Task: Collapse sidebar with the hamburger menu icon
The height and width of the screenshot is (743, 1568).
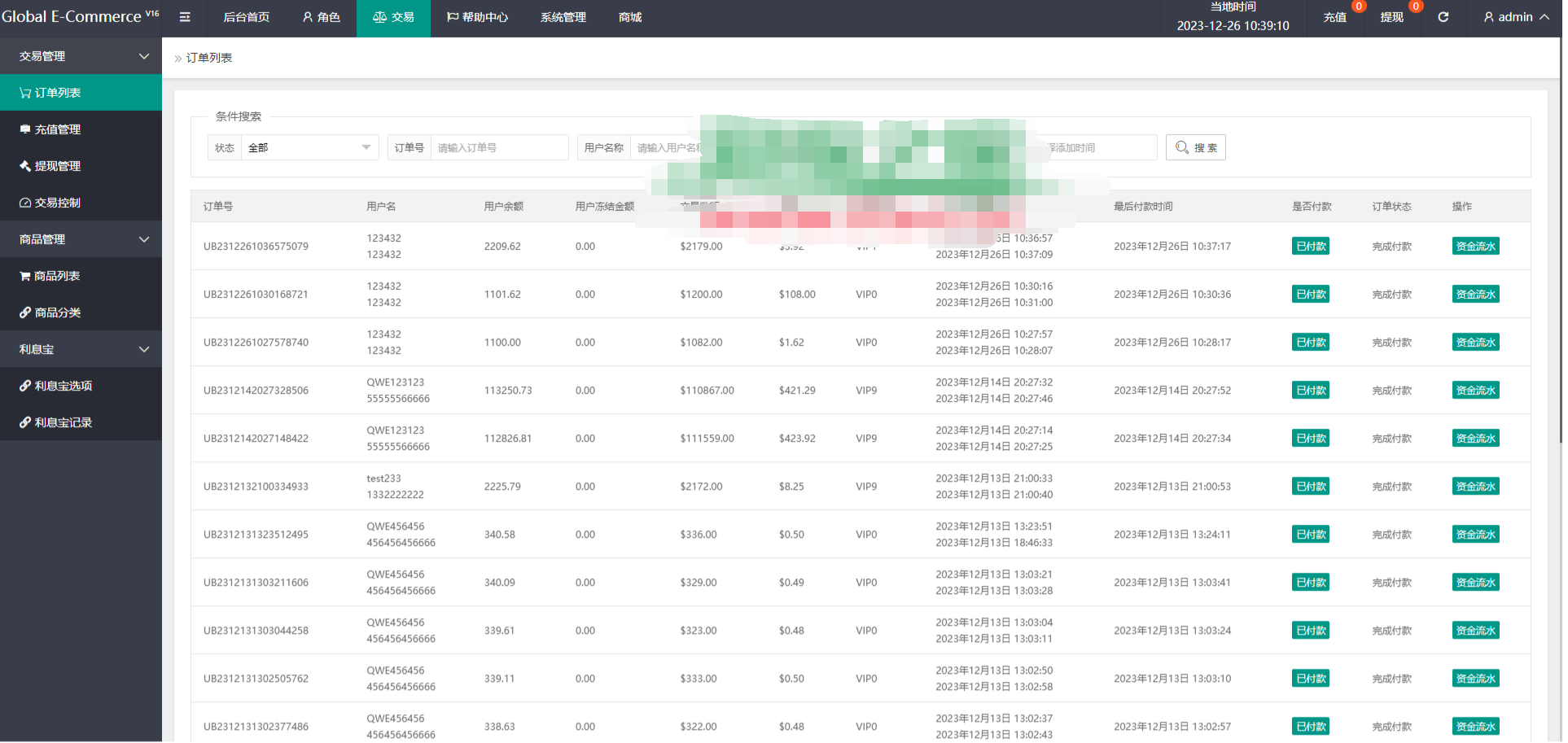Action: click(x=185, y=17)
